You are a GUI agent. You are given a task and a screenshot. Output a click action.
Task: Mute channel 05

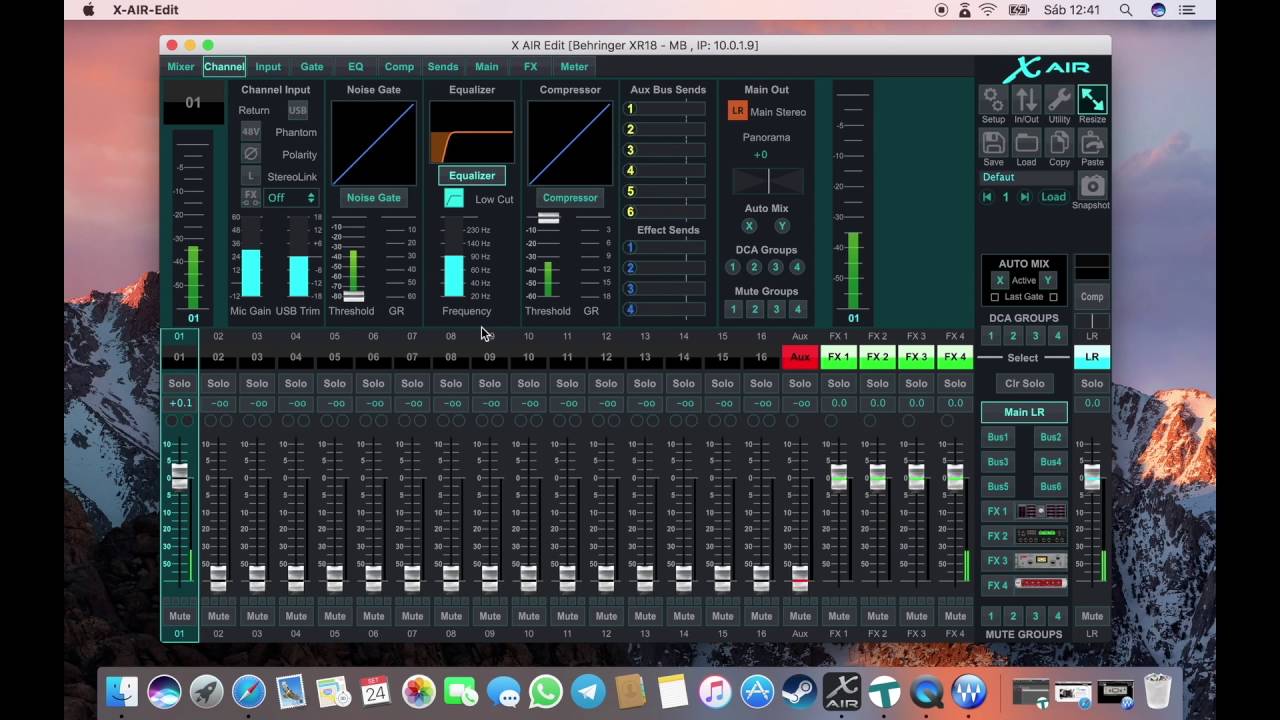point(335,616)
